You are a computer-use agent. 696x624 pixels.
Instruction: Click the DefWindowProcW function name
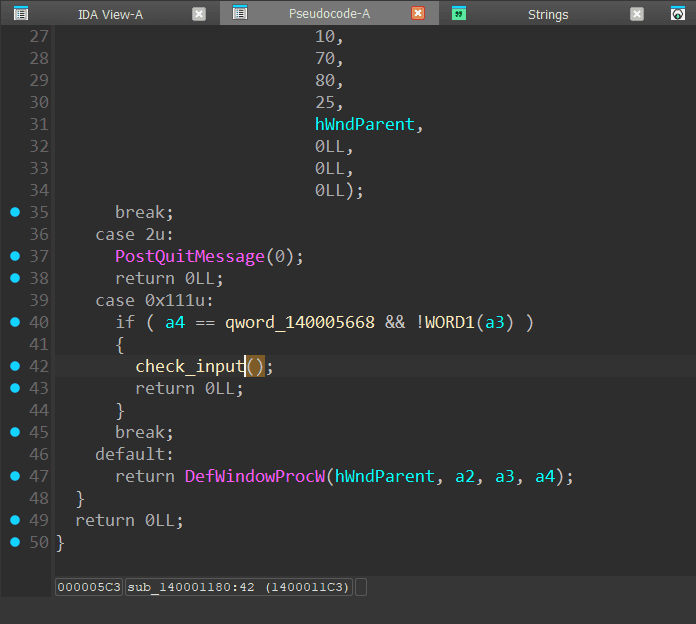click(x=255, y=476)
